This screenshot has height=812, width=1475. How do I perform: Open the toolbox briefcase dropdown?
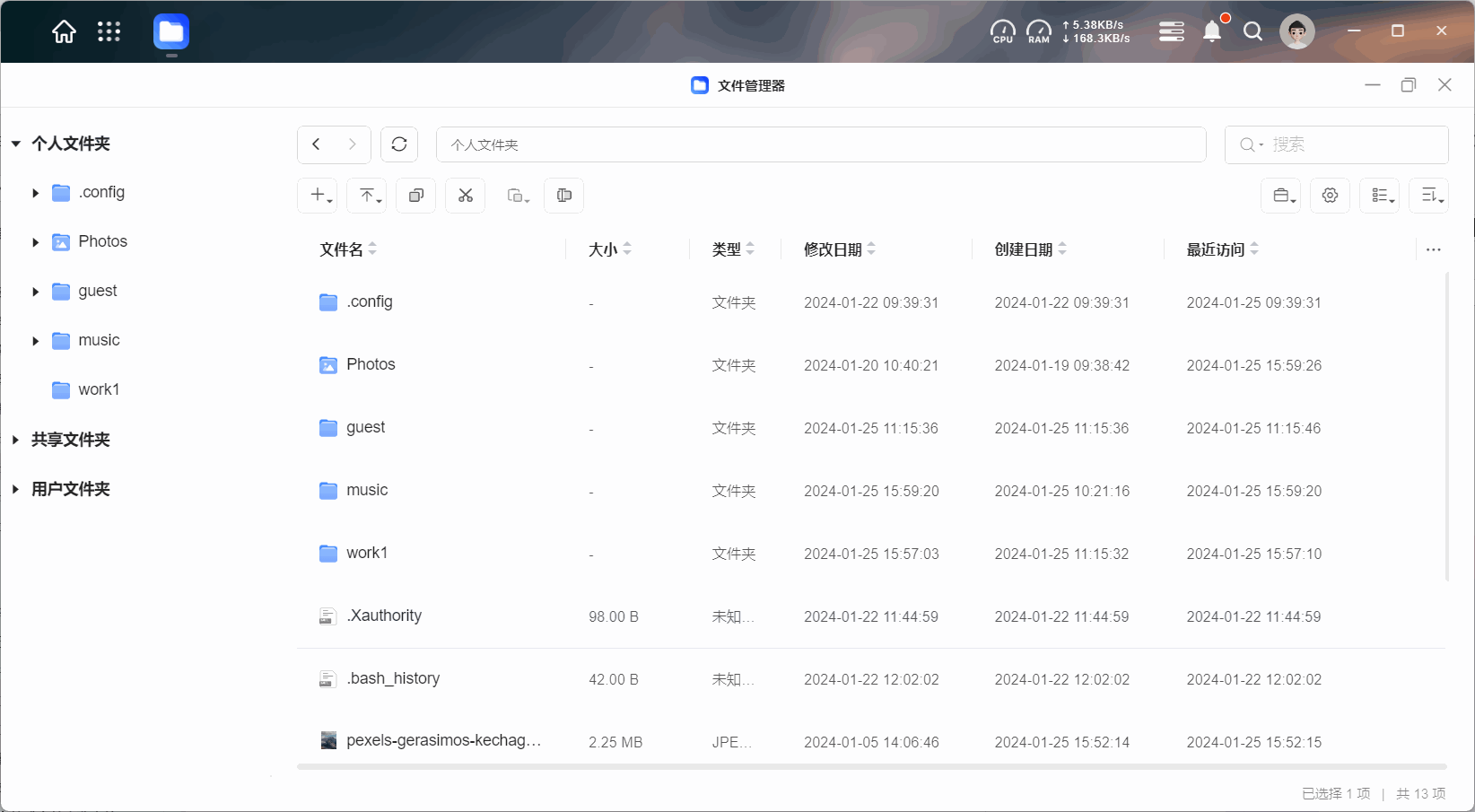pyautogui.click(x=1281, y=196)
